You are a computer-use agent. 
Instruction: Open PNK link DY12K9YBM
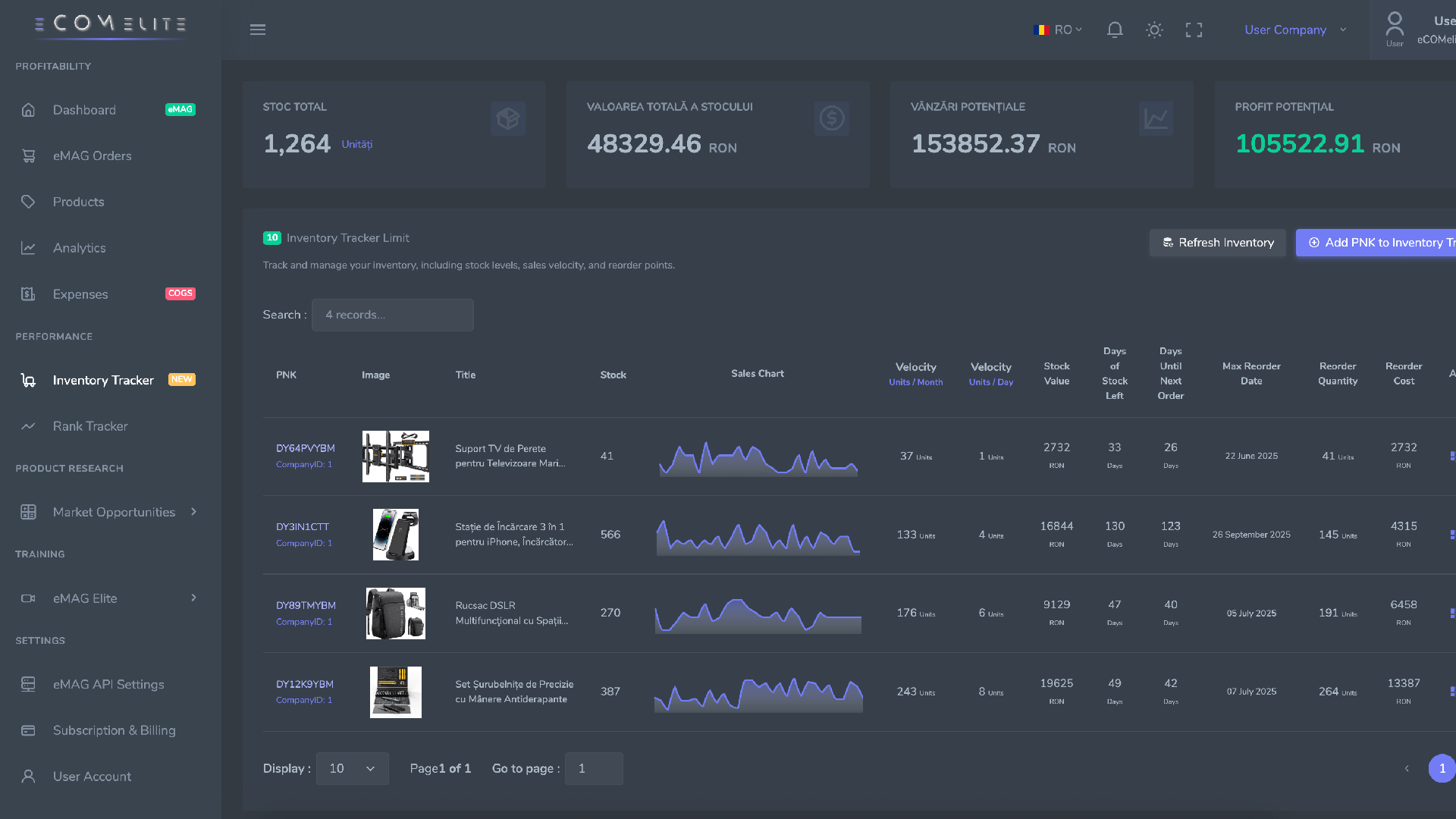tap(305, 684)
